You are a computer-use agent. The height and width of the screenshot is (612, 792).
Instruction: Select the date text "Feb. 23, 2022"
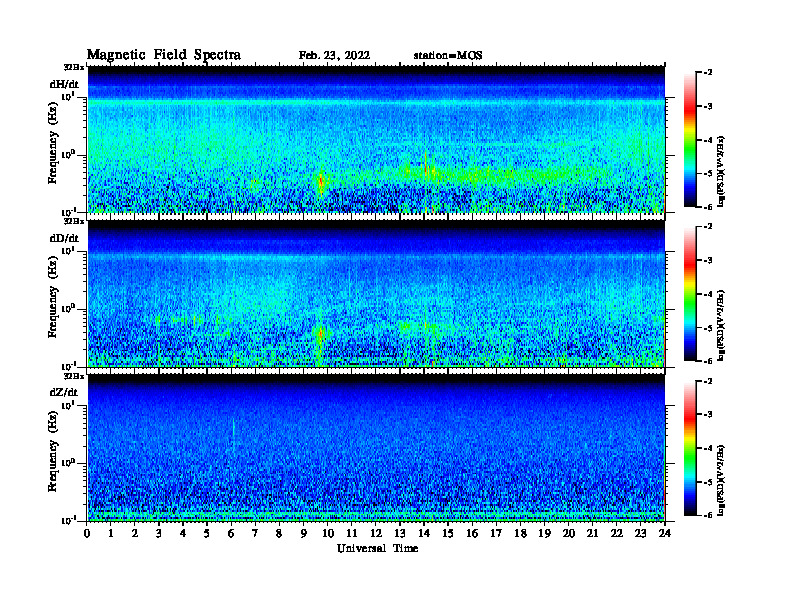coord(334,56)
